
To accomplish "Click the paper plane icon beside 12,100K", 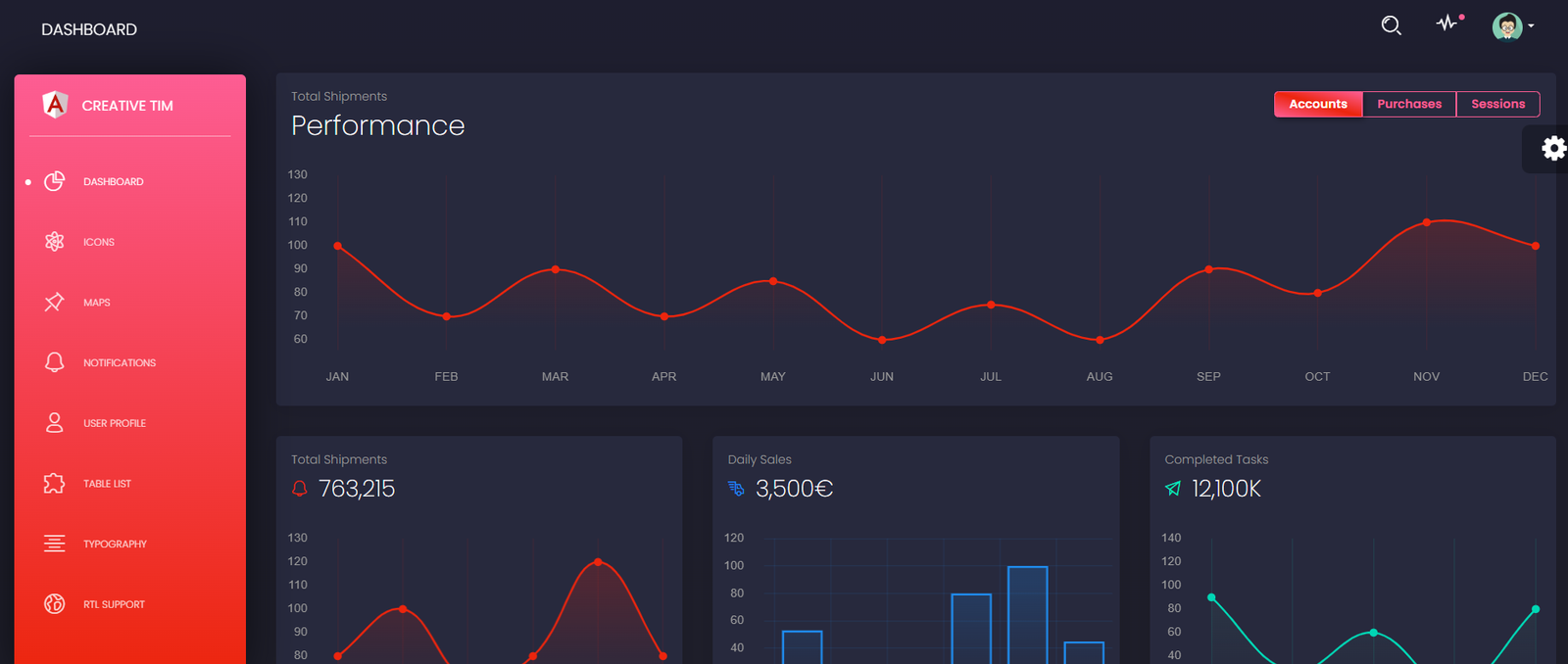I will tap(1173, 488).
